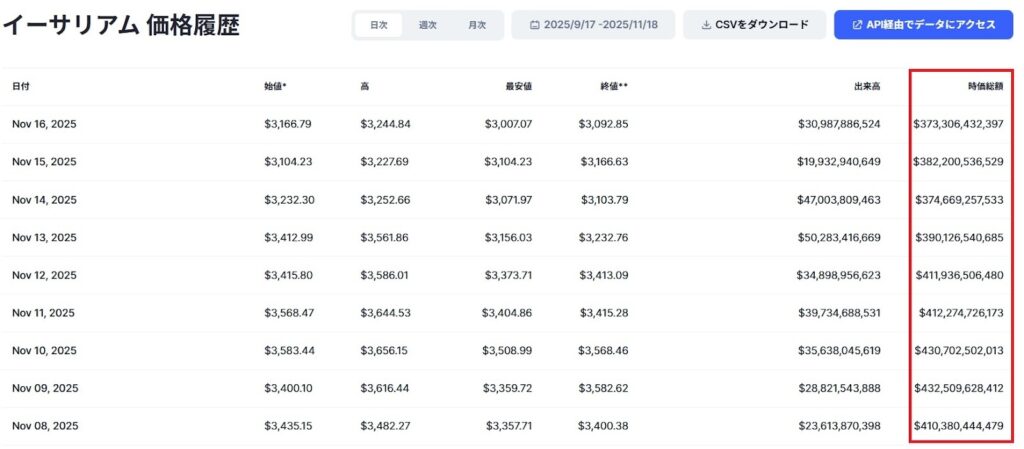Click open price $3,232.30
The image size is (1024, 449).
coord(289,199)
